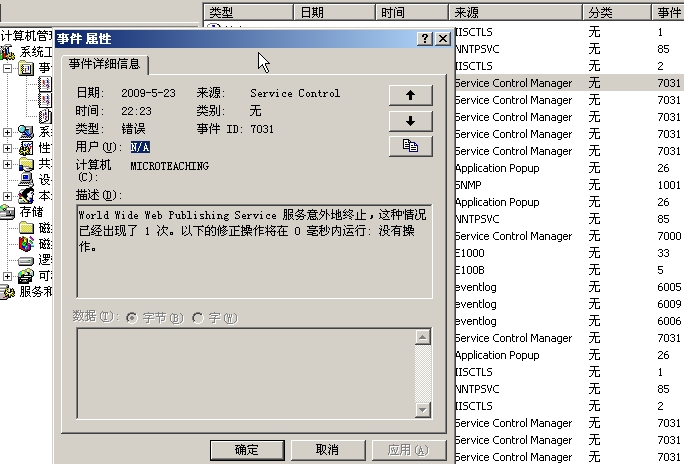Select the Disk Management yellow folder icon
The width and height of the screenshot is (684, 464).
click(x=26, y=228)
